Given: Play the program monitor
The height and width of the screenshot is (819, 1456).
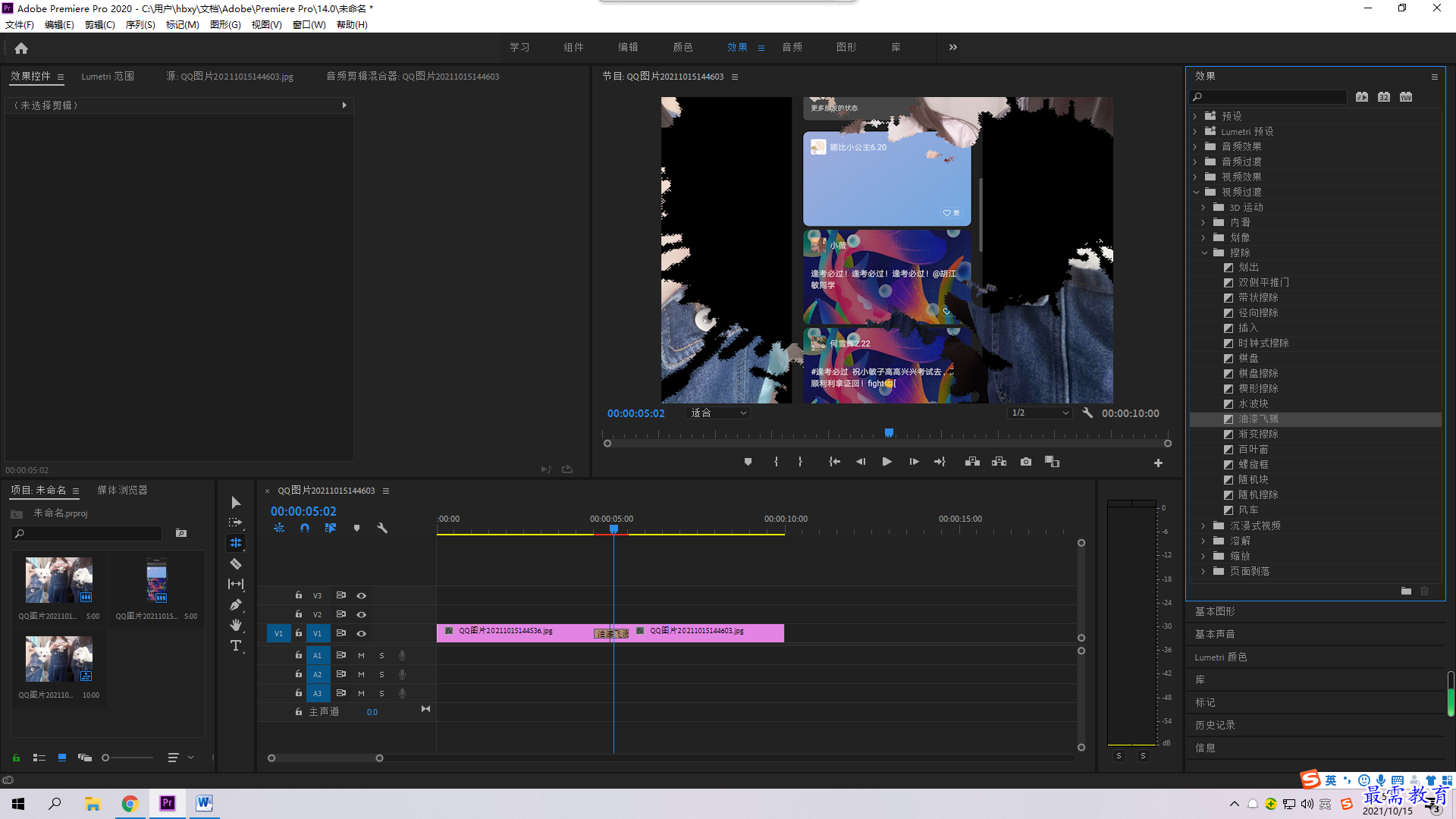Looking at the screenshot, I should (x=886, y=462).
